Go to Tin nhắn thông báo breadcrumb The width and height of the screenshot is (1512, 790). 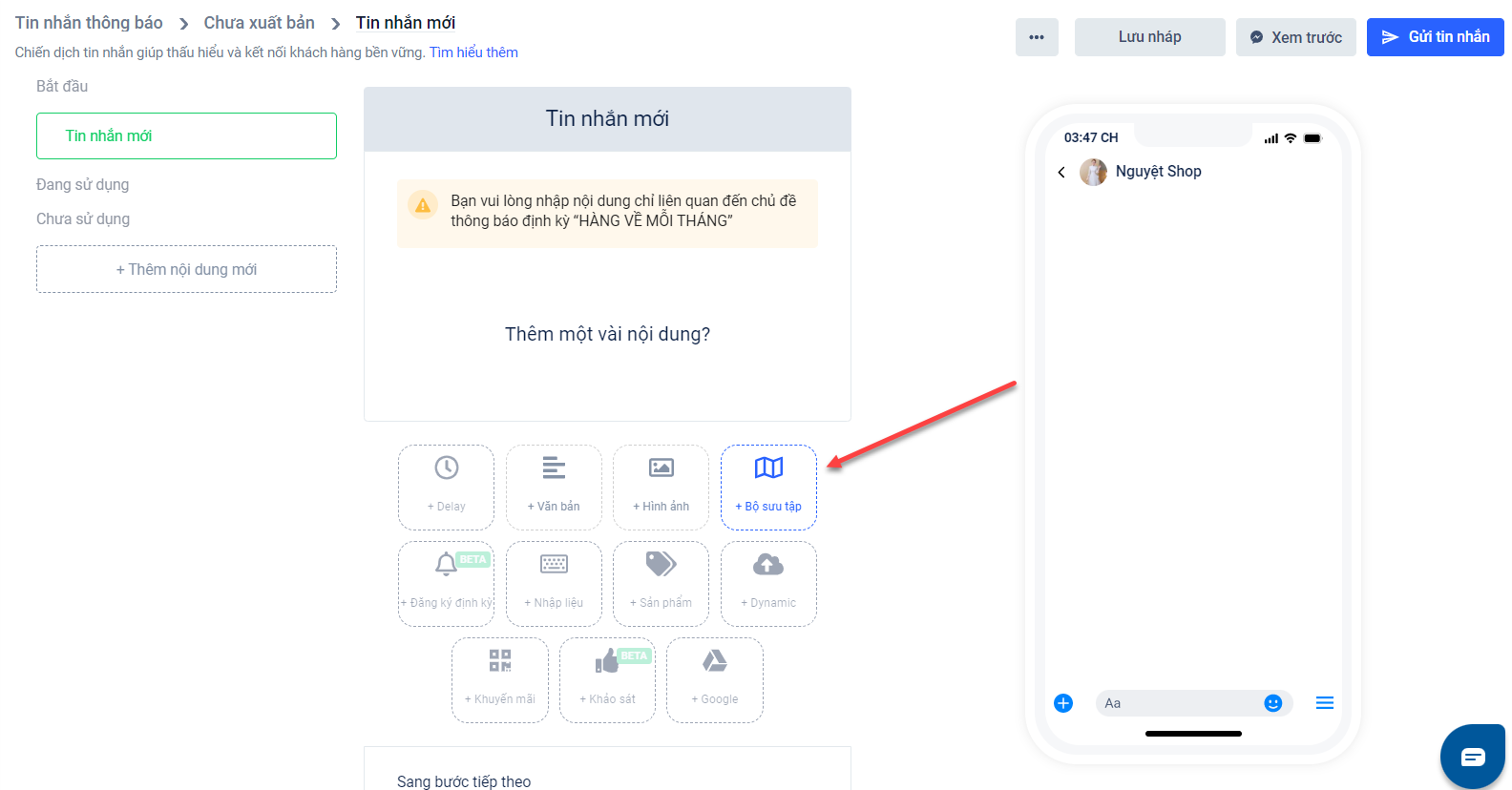[x=89, y=23]
